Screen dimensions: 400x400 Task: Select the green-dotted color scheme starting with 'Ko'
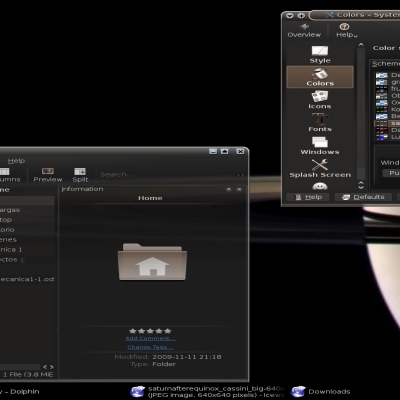(387, 109)
